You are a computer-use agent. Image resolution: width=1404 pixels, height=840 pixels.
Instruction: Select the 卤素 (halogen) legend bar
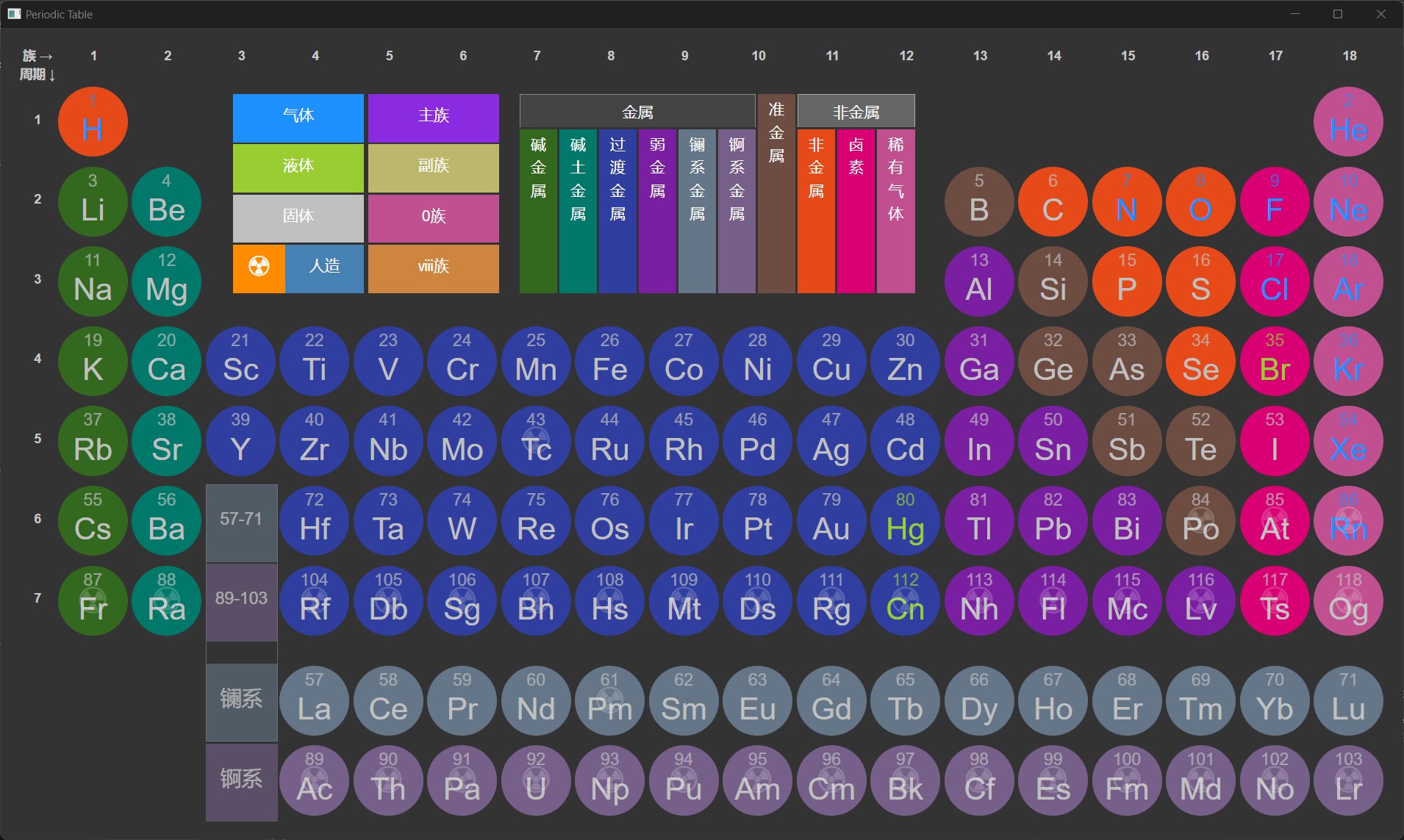856,211
